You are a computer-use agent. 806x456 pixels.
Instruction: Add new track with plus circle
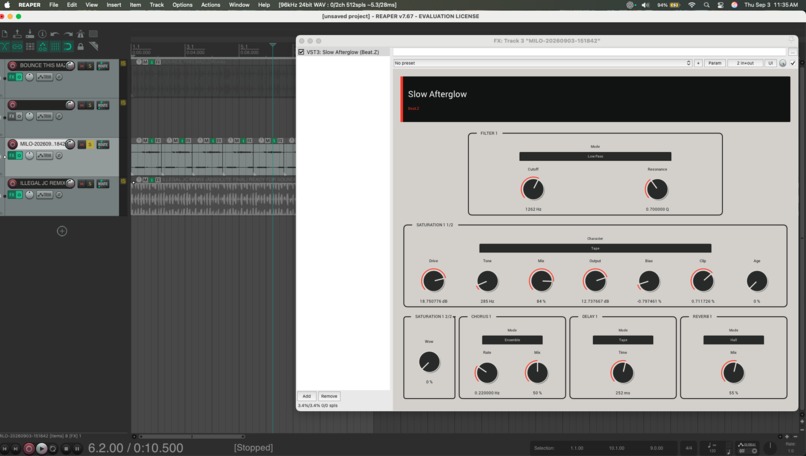[62, 231]
